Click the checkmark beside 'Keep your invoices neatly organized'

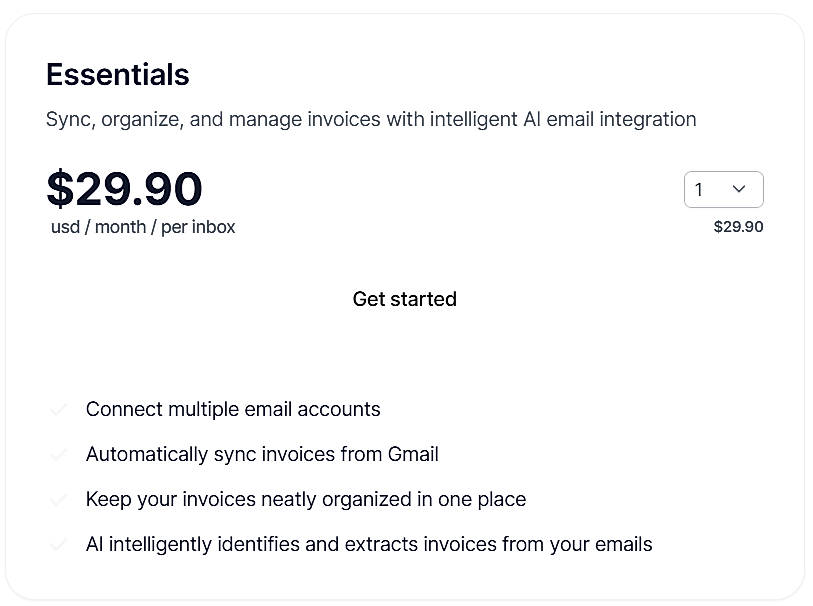[58, 499]
